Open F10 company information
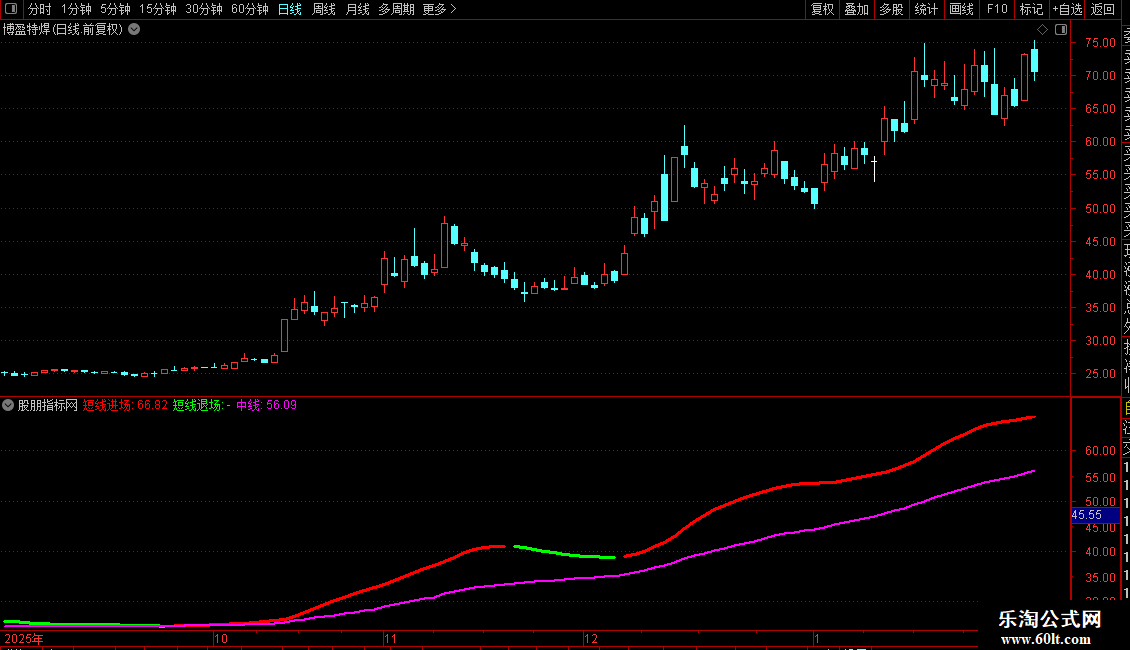The height and width of the screenshot is (650, 1130). tap(997, 9)
